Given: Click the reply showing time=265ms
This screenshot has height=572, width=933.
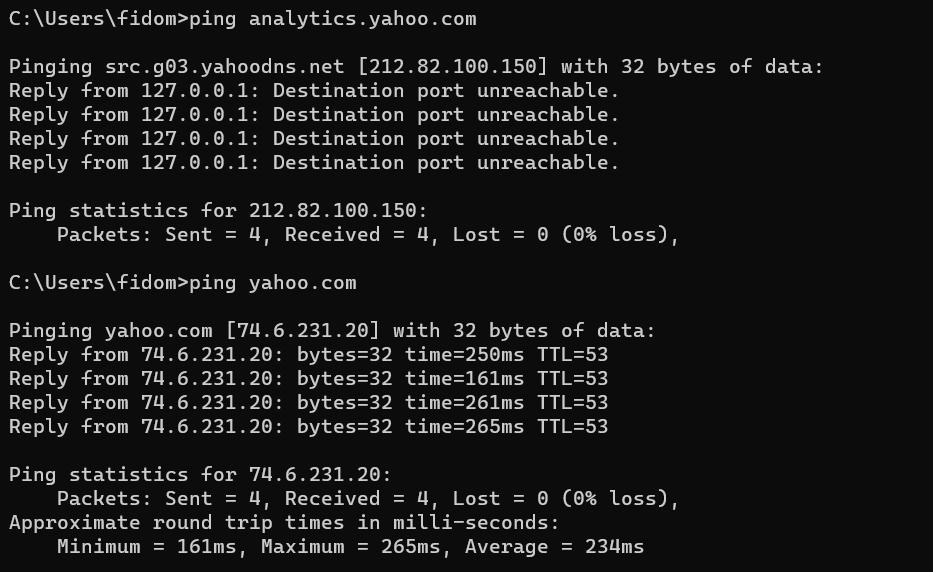Looking at the screenshot, I should click(308, 427).
